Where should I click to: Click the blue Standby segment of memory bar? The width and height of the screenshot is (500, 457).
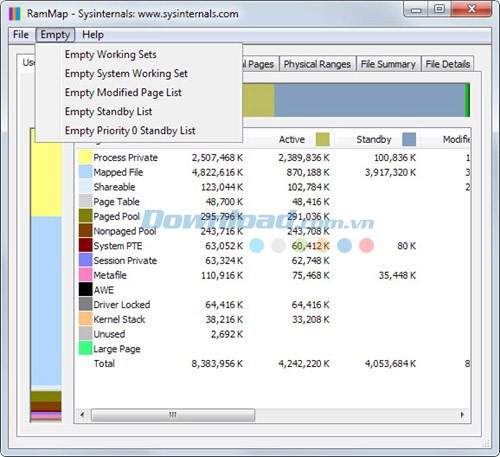369,100
